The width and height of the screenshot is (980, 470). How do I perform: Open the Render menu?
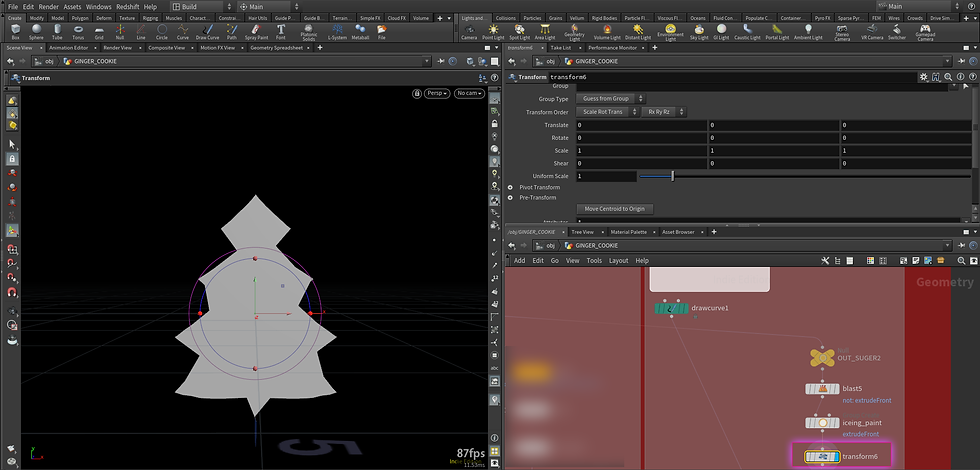(48, 6)
